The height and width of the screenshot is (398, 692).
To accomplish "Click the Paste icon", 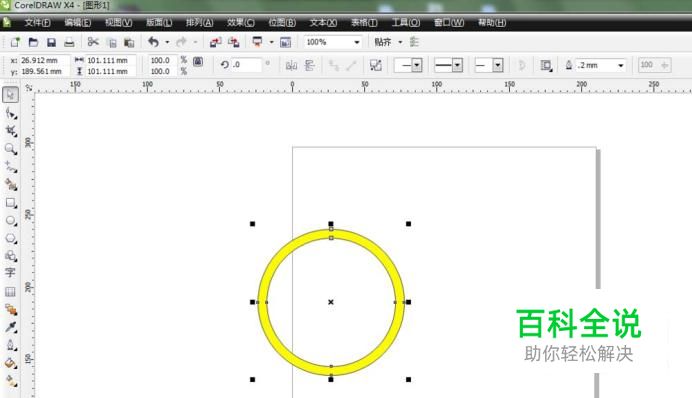I will click(129, 42).
